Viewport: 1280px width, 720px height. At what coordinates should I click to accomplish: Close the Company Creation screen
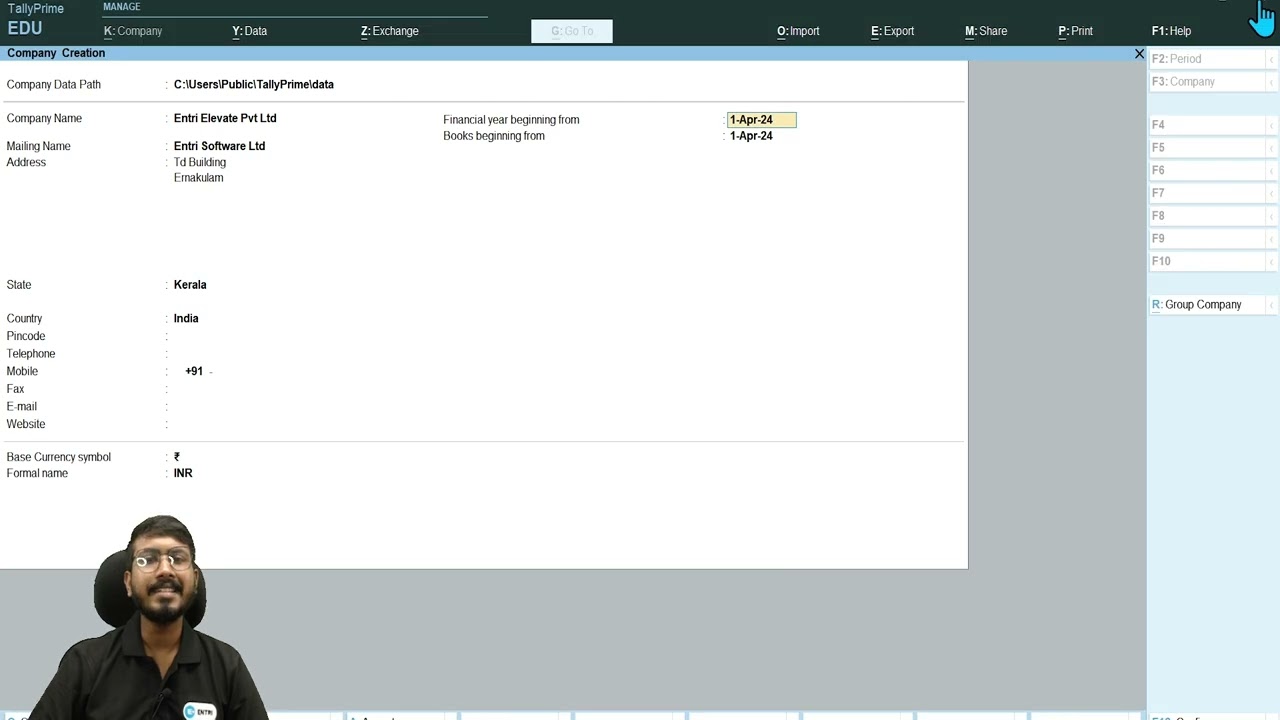[1139, 54]
